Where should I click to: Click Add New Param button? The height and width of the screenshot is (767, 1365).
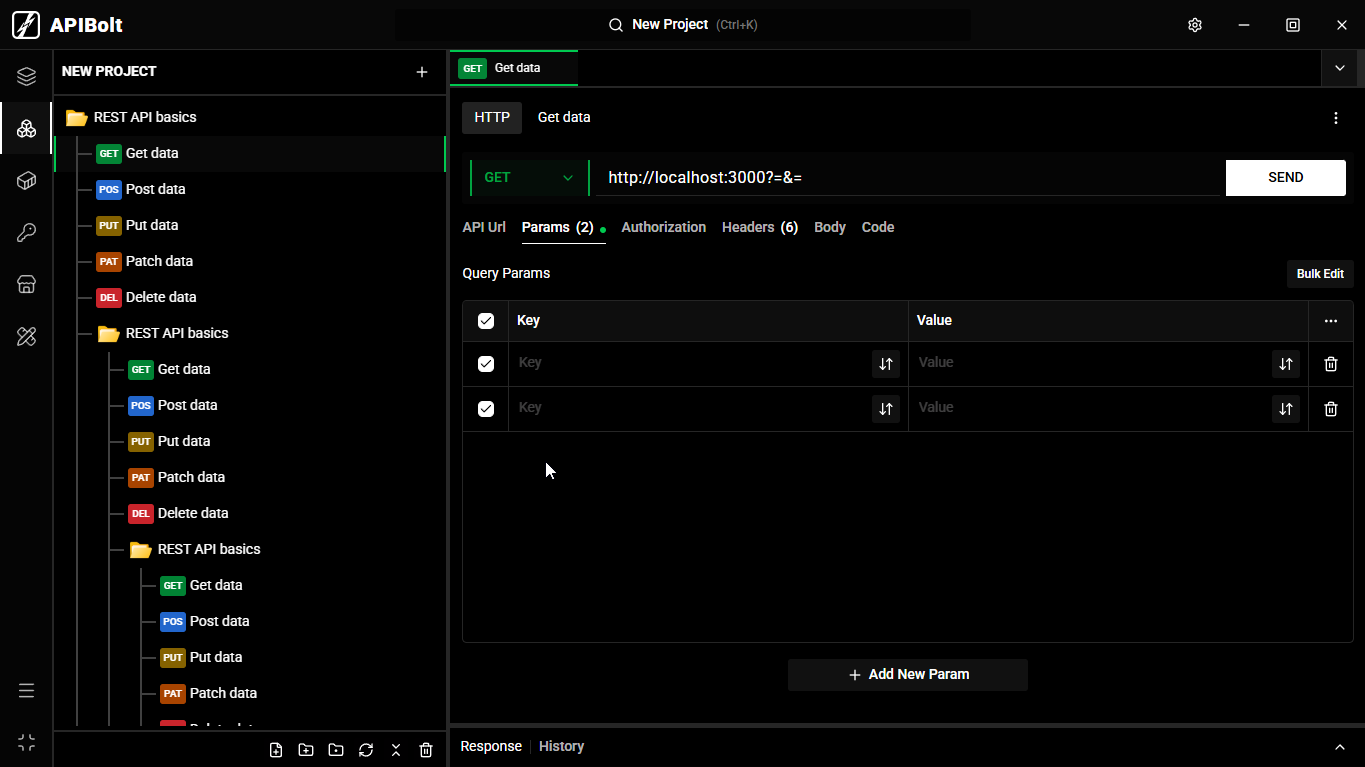tap(908, 675)
